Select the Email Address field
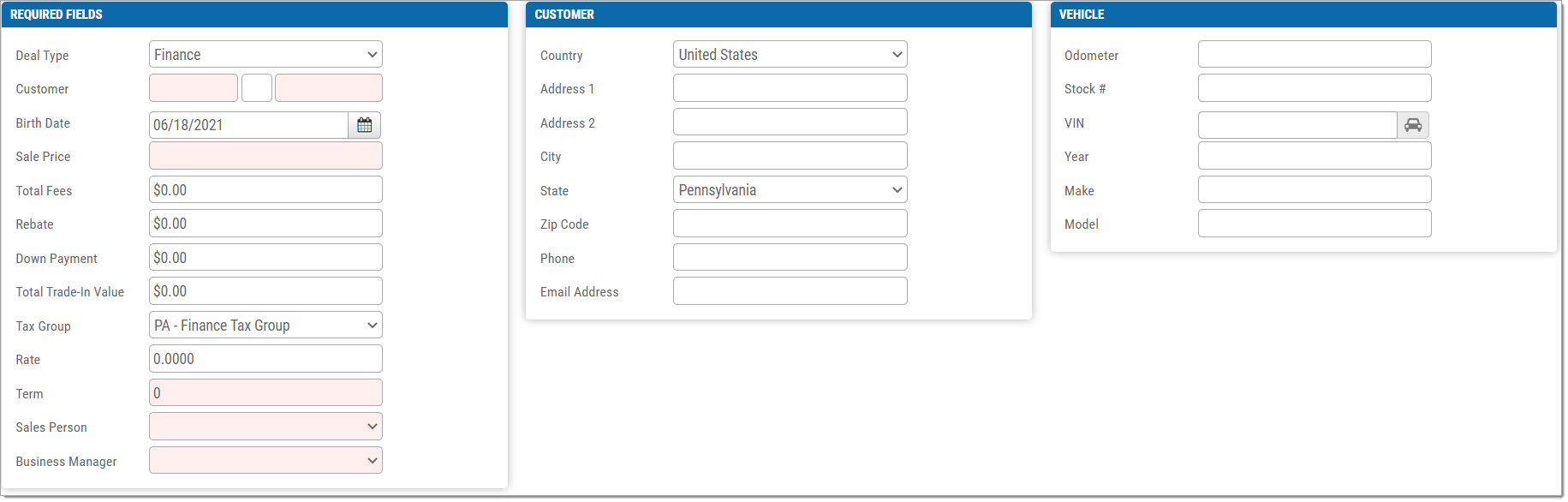Image resolution: width=1568 pixels, height=502 pixels. 790,291
